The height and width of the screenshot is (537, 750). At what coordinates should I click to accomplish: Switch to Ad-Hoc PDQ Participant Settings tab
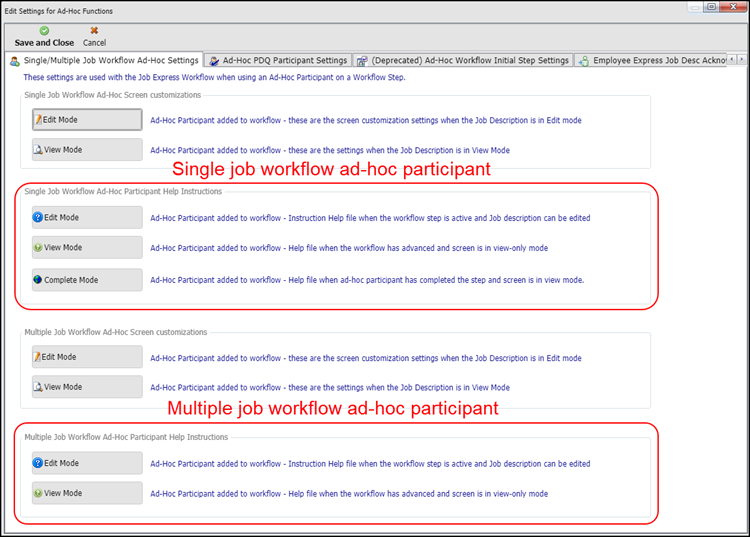pyautogui.click(x=278, y=60)
